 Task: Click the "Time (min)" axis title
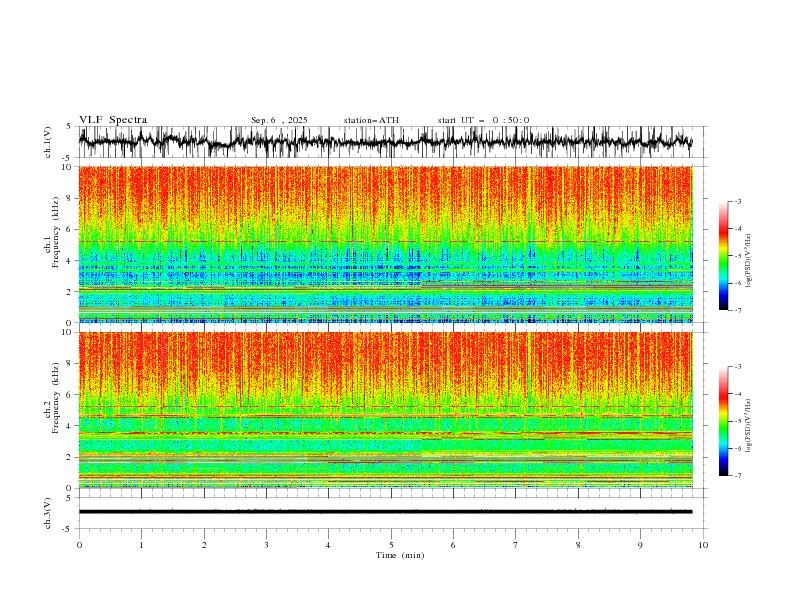[x=400, y=555]
